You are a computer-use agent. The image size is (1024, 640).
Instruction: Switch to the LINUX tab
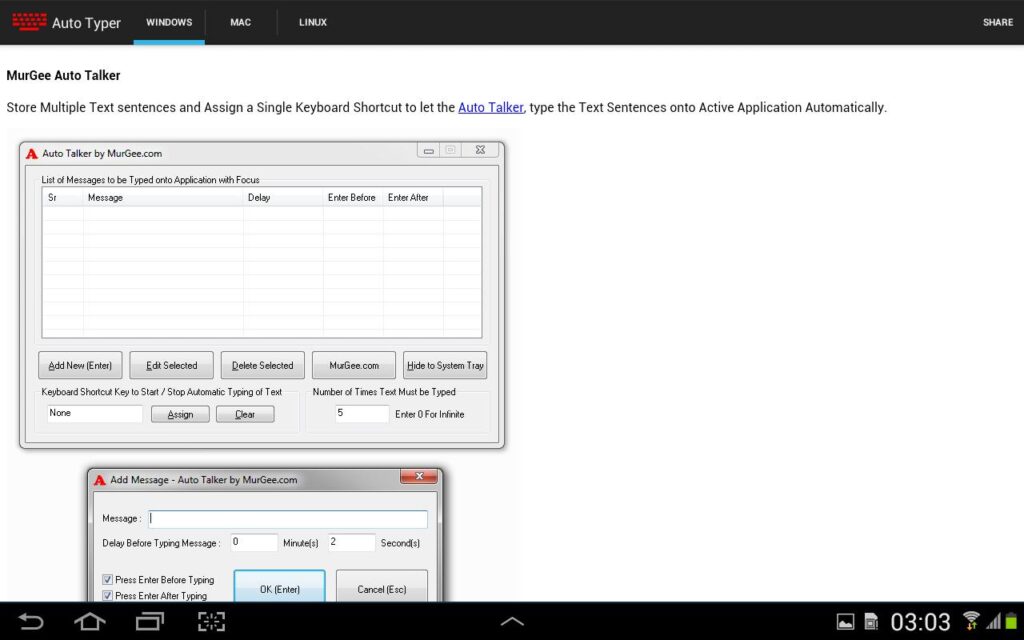click(313, 22)
